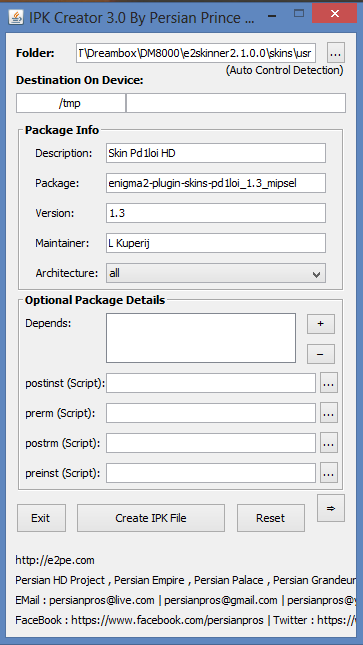The image size is (363, 645).
Task: Browse for postinst script file
Action: 328,383
